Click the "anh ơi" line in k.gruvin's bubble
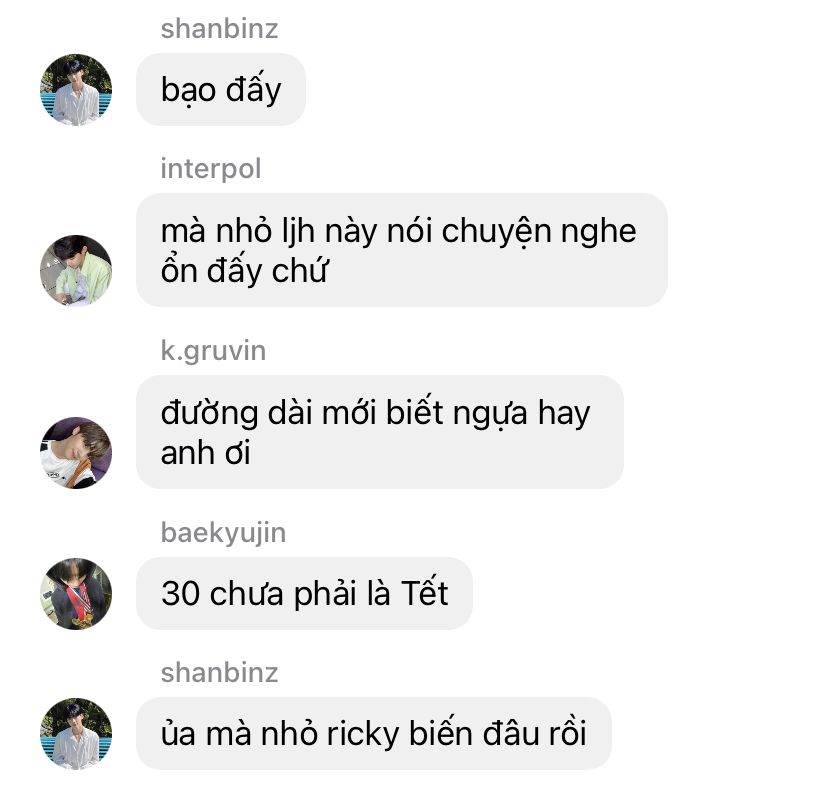Image resolution: width=828 pixels, height=786 pixels. click(205, 453)
